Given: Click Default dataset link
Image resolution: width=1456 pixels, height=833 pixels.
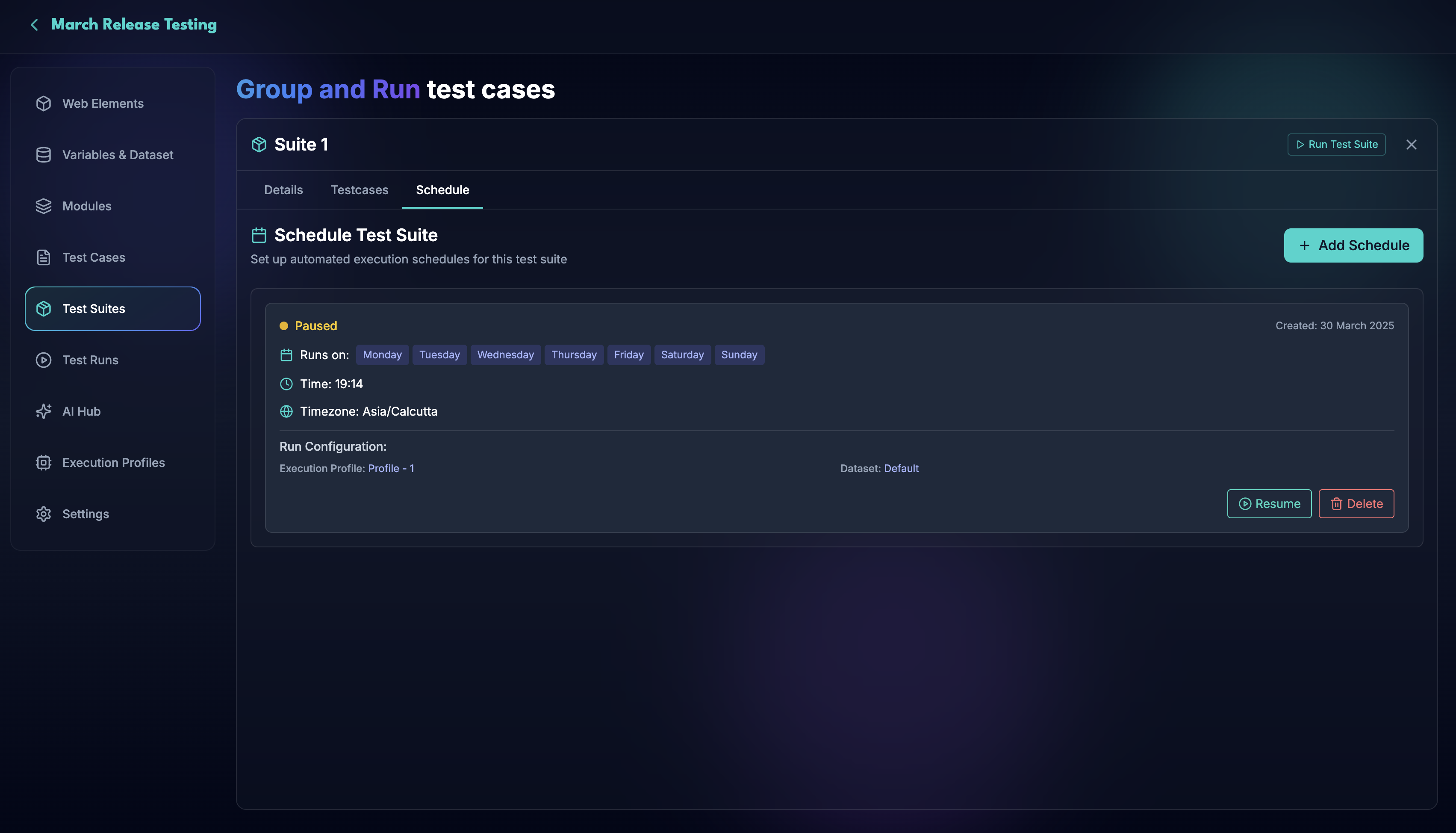Looking at the screenshot, I should [x=901, y=469].
